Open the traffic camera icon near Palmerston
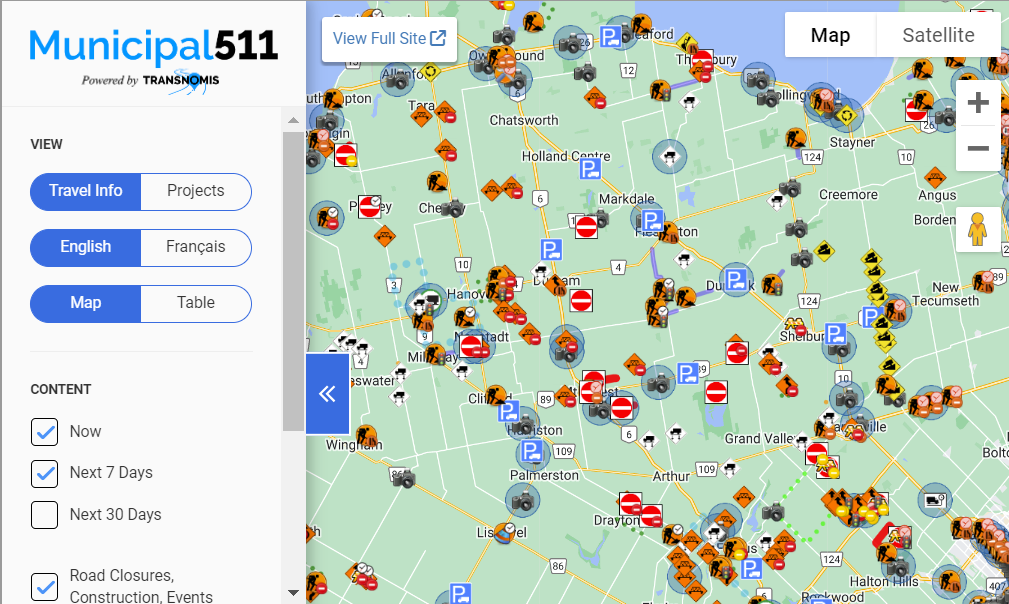 523,500
